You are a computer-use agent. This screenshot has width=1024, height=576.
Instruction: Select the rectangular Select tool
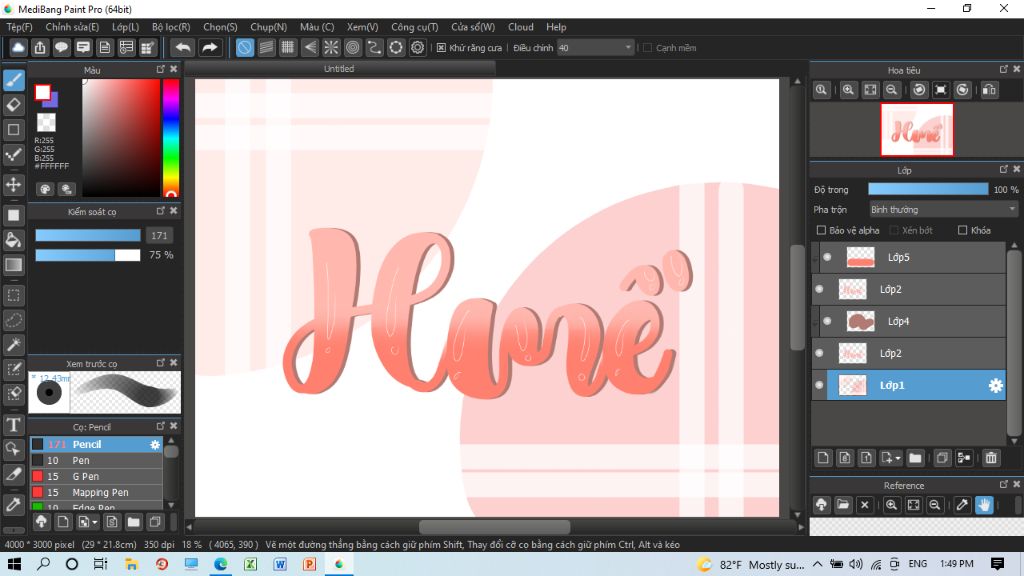14,295
